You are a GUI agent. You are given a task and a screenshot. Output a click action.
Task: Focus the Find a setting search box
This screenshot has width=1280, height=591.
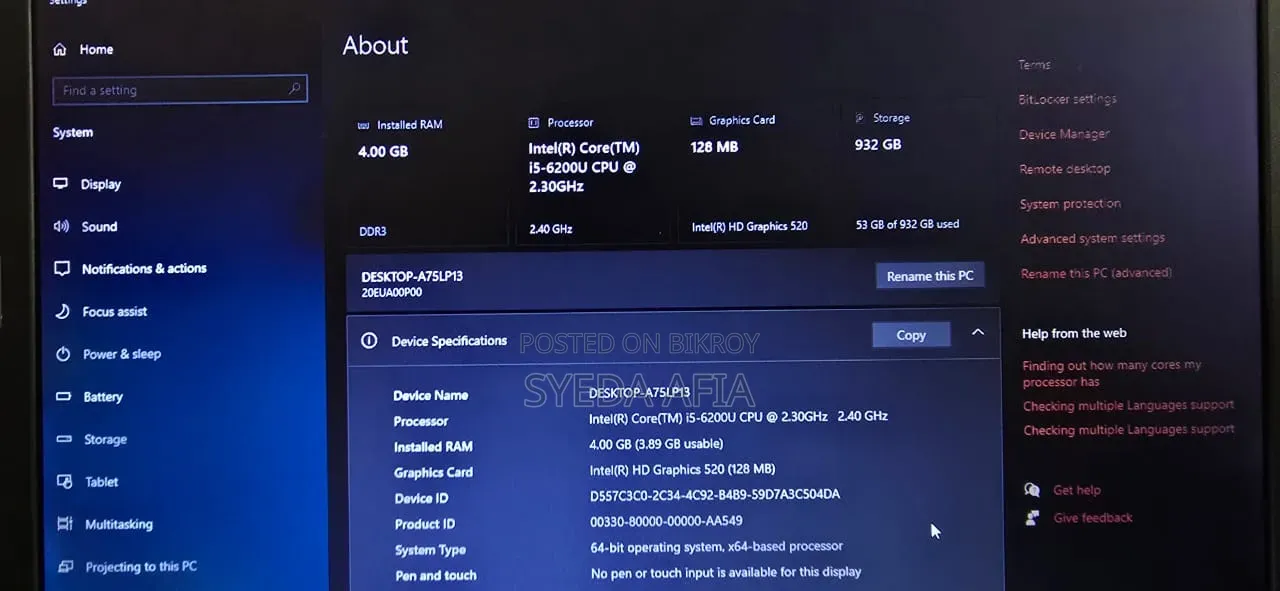coord(180,90)
